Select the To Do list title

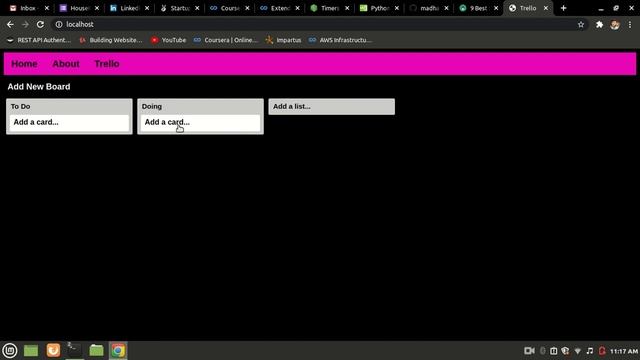click(x=20, y=107)
